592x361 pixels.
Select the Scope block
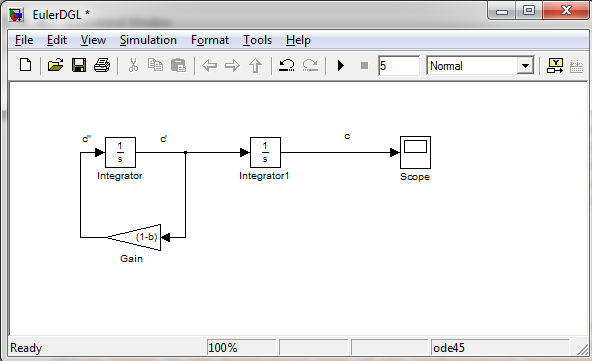[x=415, y=153]
